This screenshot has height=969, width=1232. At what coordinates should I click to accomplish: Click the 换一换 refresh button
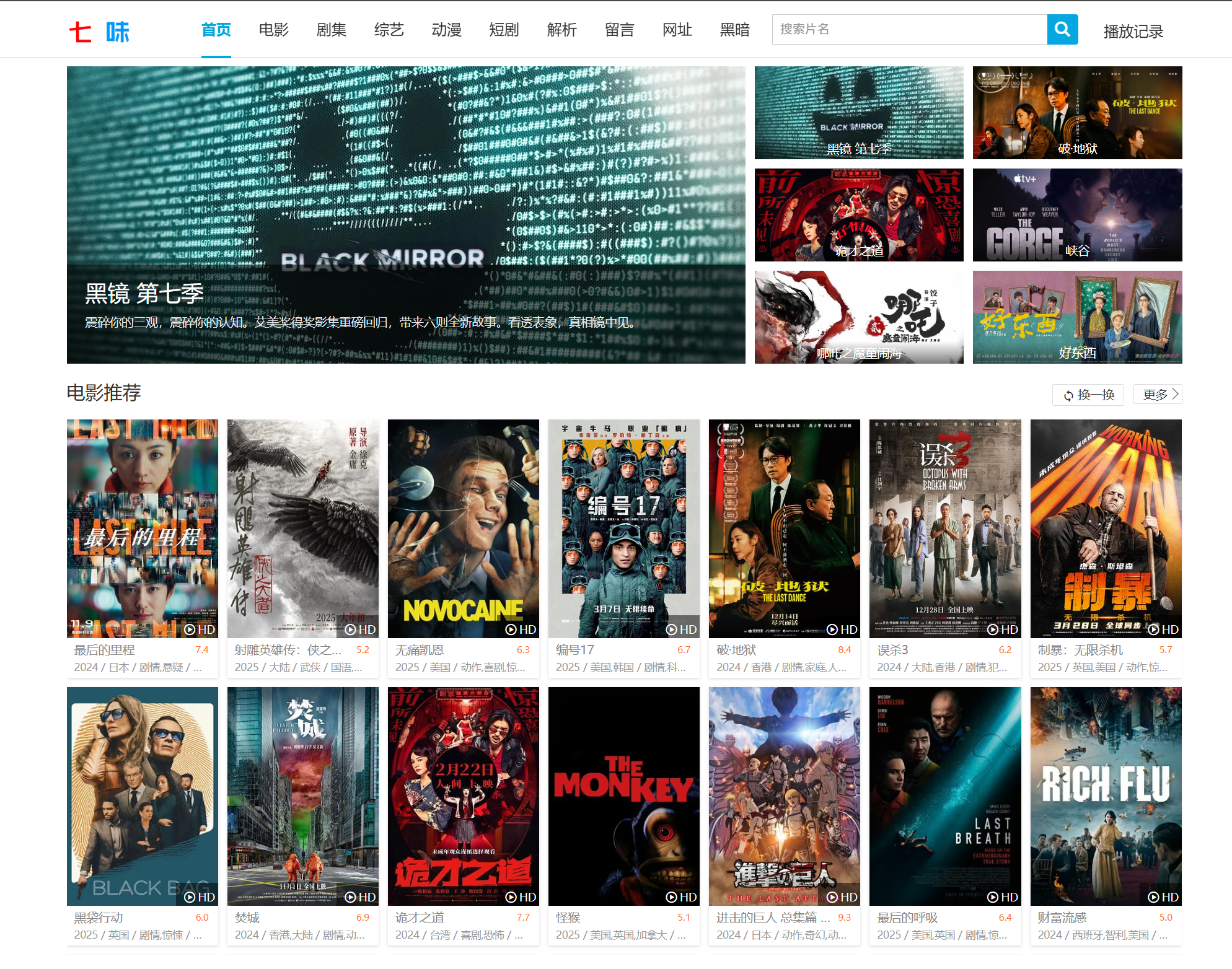click(x=1088, y=395)
